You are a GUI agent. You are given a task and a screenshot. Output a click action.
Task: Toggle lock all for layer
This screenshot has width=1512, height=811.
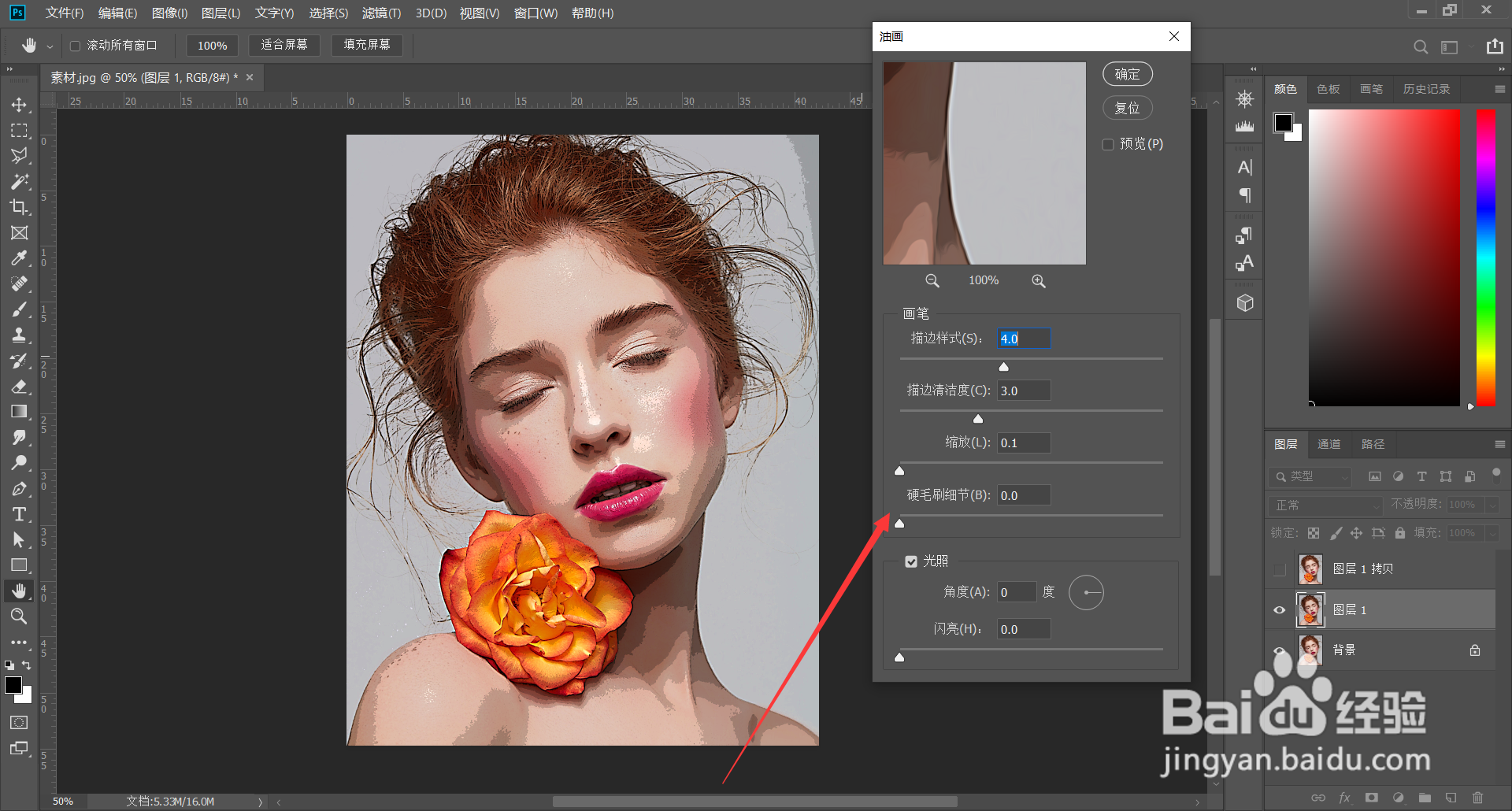click(x=1400, y=533)
